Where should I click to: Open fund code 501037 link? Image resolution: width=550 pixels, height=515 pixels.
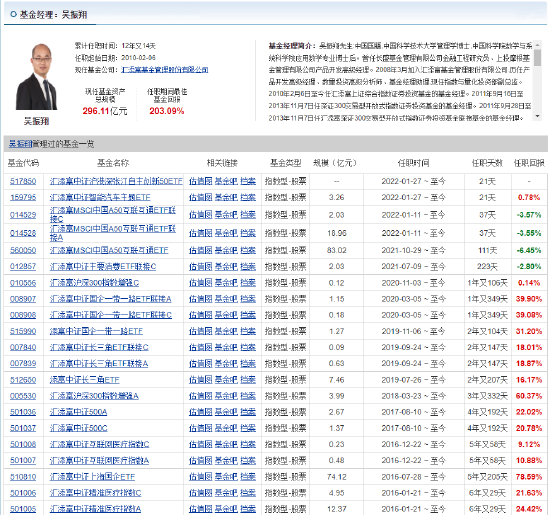[23, 428]
